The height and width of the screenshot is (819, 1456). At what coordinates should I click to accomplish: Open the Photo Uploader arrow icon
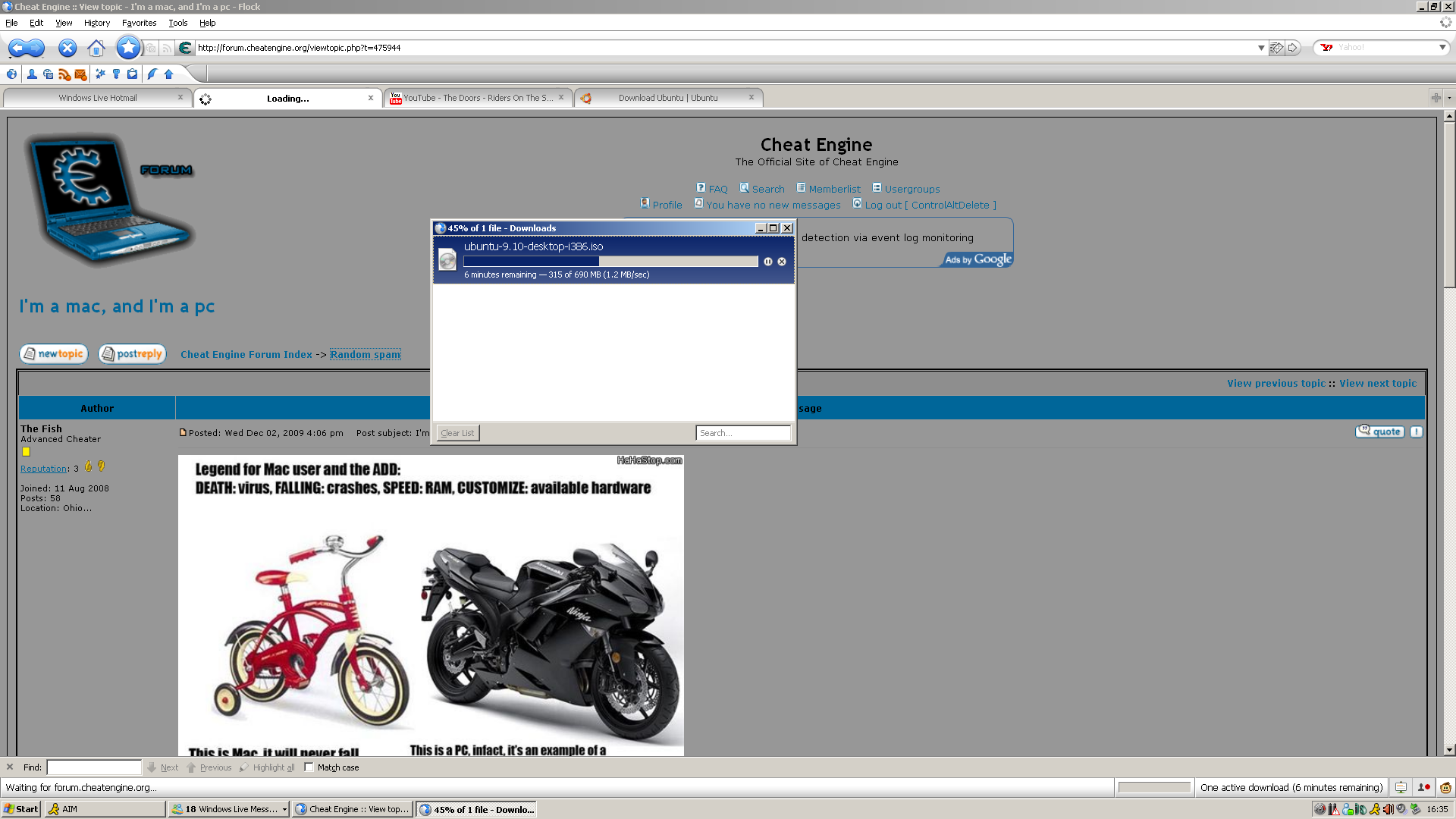click(x=168, y=74)
